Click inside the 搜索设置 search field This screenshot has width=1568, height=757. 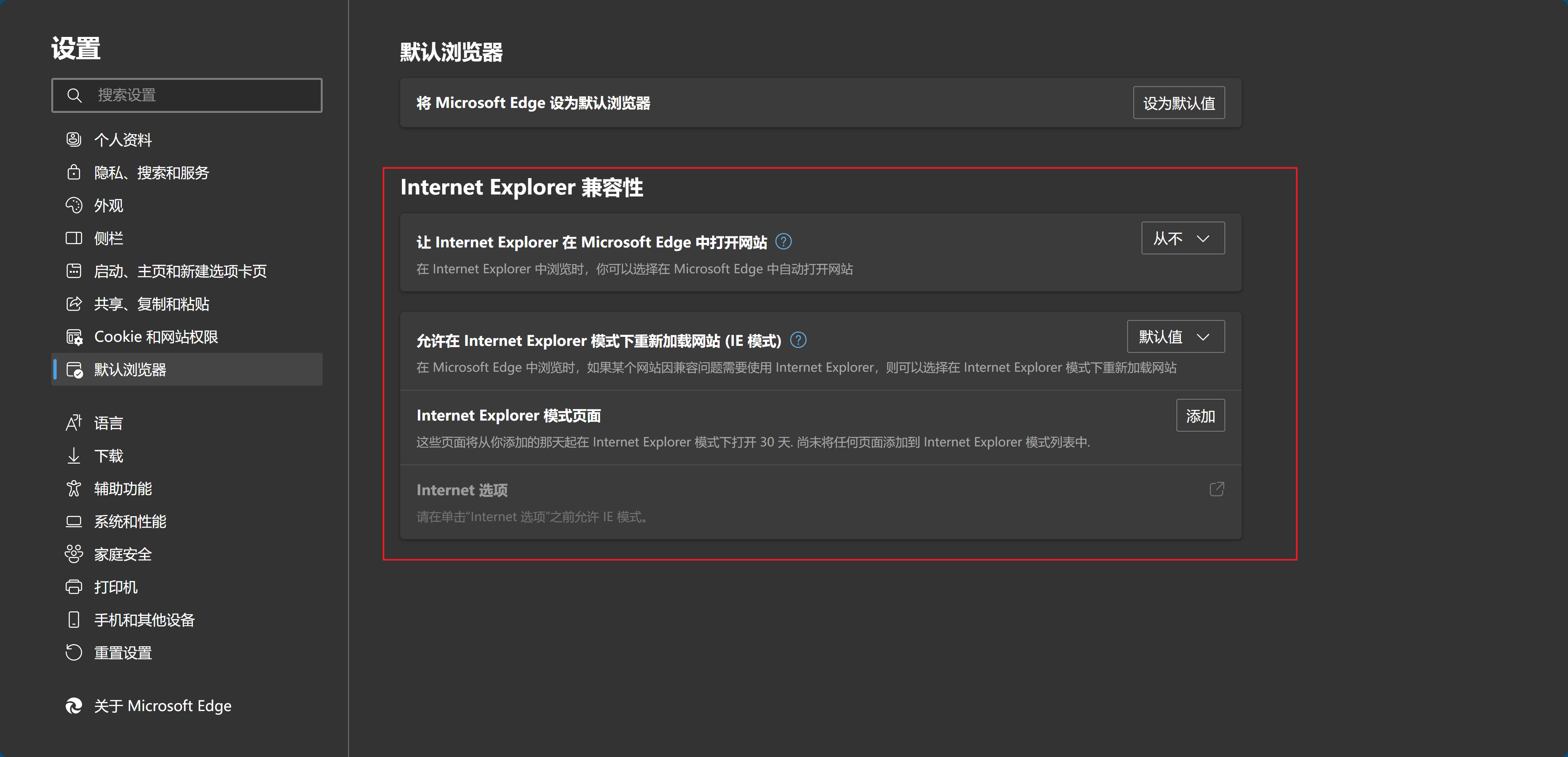coord(187,95)
